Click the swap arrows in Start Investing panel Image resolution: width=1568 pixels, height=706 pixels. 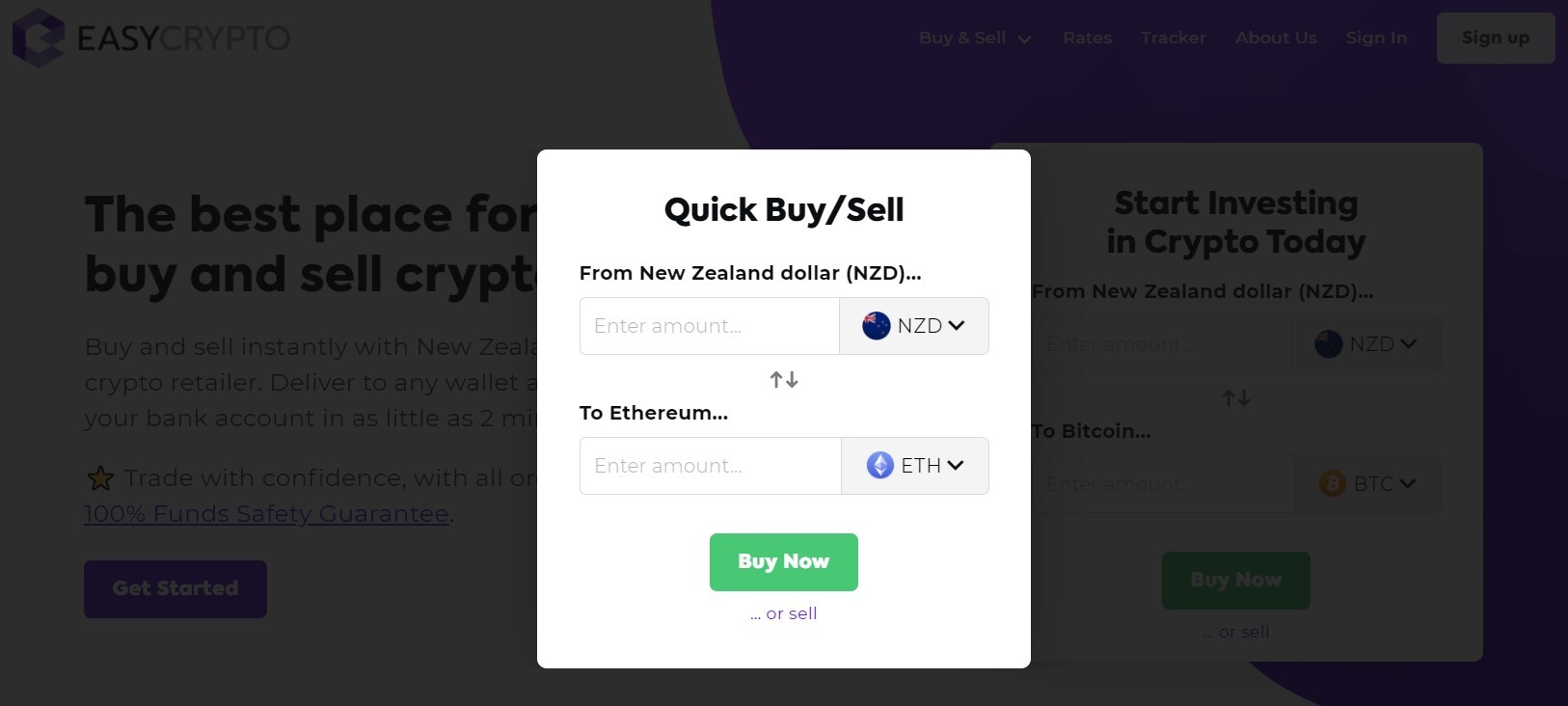pos(1236,398)
